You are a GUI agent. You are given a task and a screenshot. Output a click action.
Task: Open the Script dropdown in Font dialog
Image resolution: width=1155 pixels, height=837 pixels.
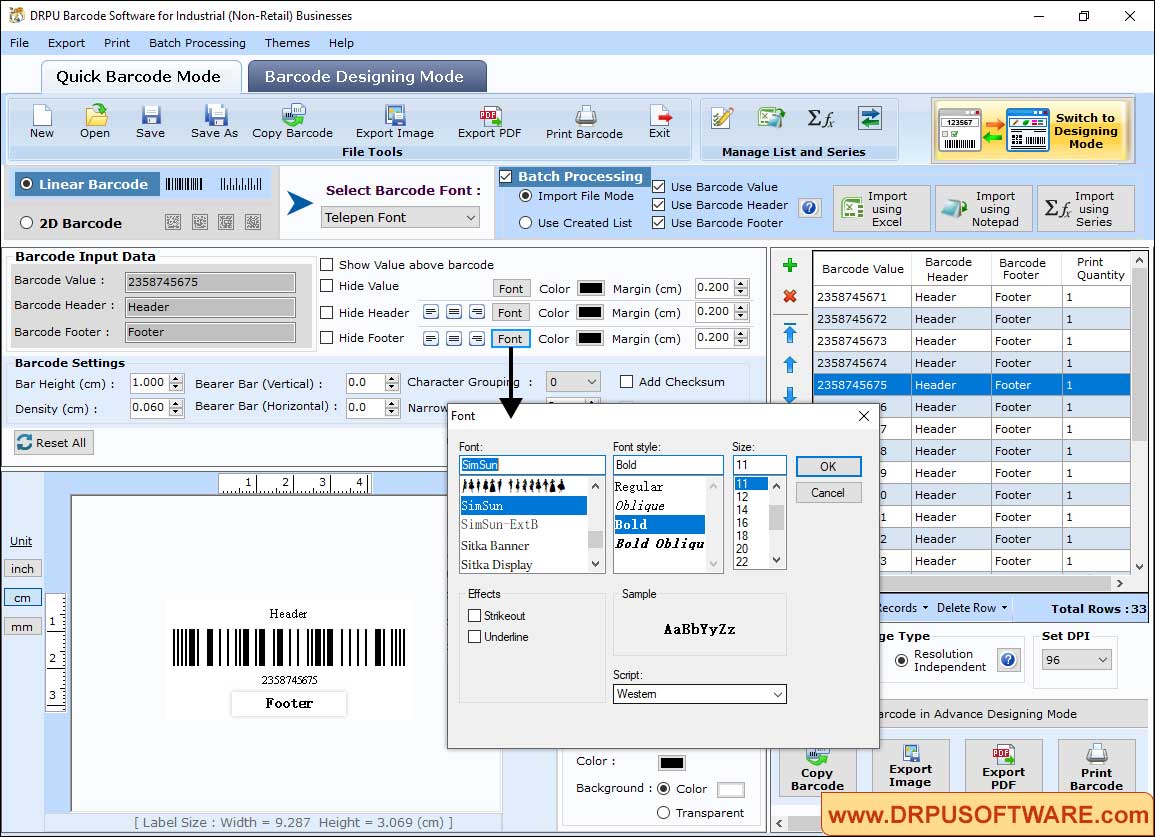click(x=699, y=694)
